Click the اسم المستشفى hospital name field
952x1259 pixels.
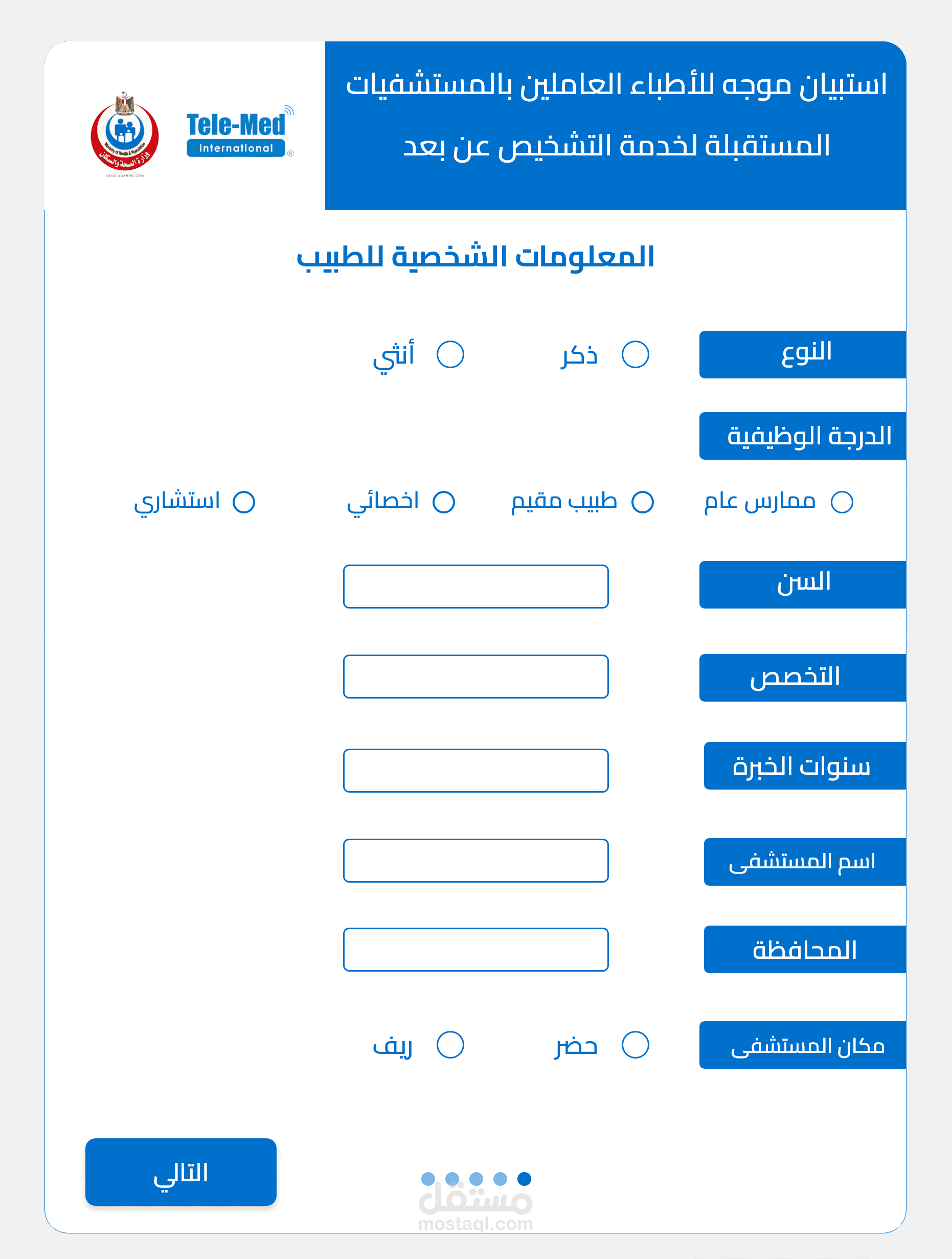tap(475, 861)
